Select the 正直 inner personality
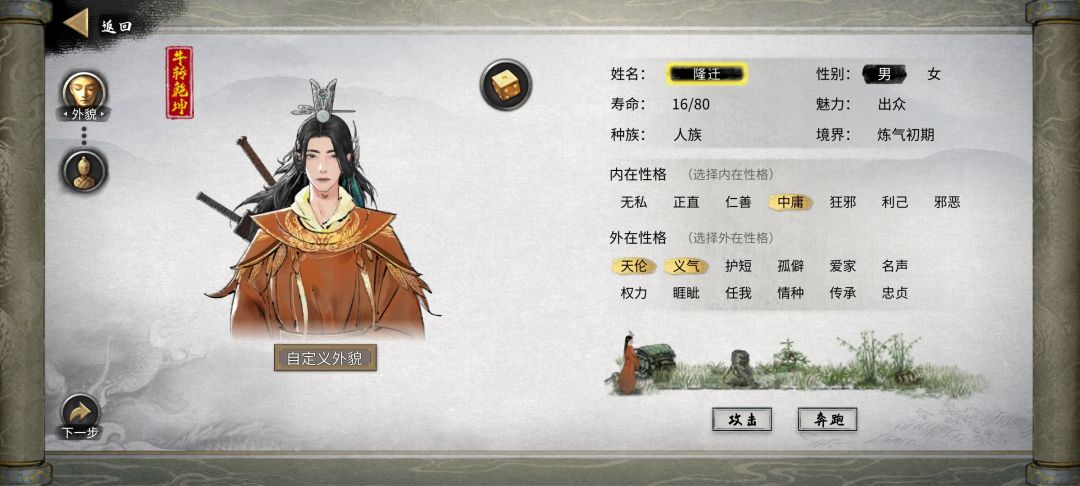The image size is (1080, 486). (686, 202)
